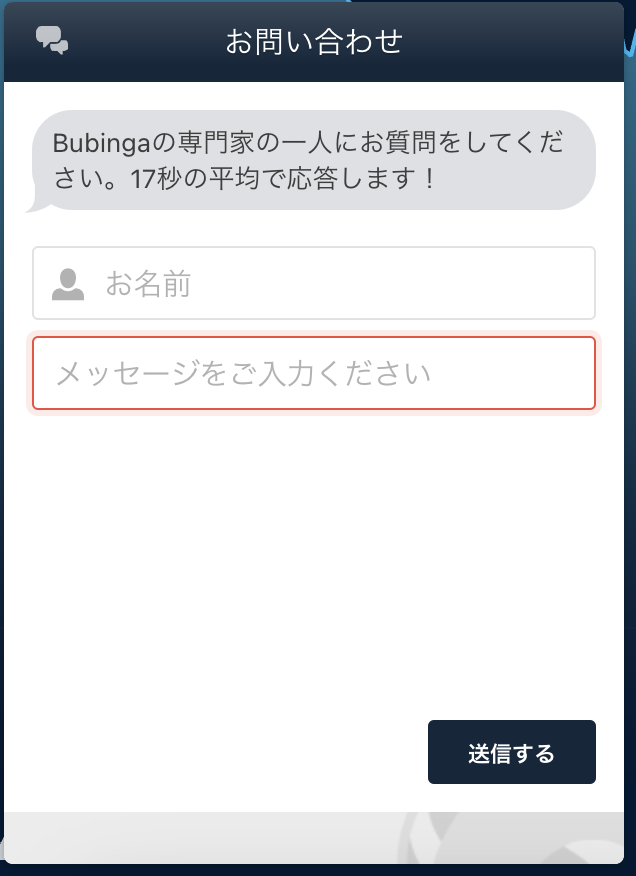
Task: Click the light gray footer bar
Action: 314,837
